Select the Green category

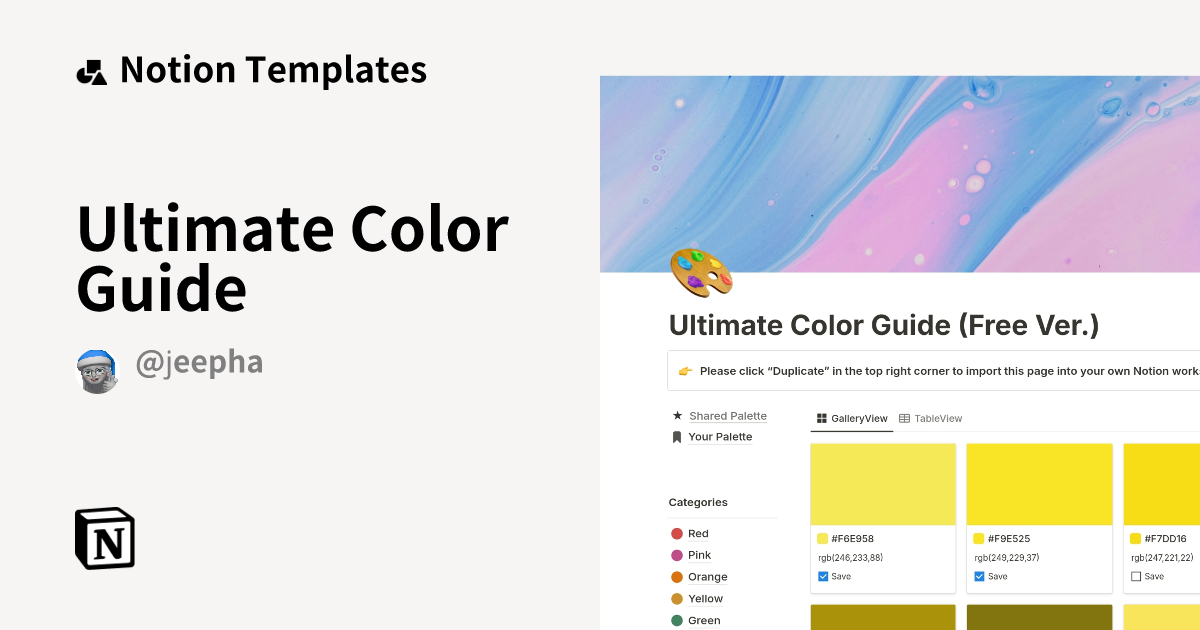[704, 620]
